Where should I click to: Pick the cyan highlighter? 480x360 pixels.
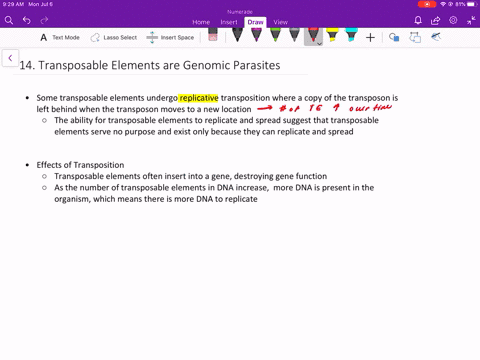351,35
